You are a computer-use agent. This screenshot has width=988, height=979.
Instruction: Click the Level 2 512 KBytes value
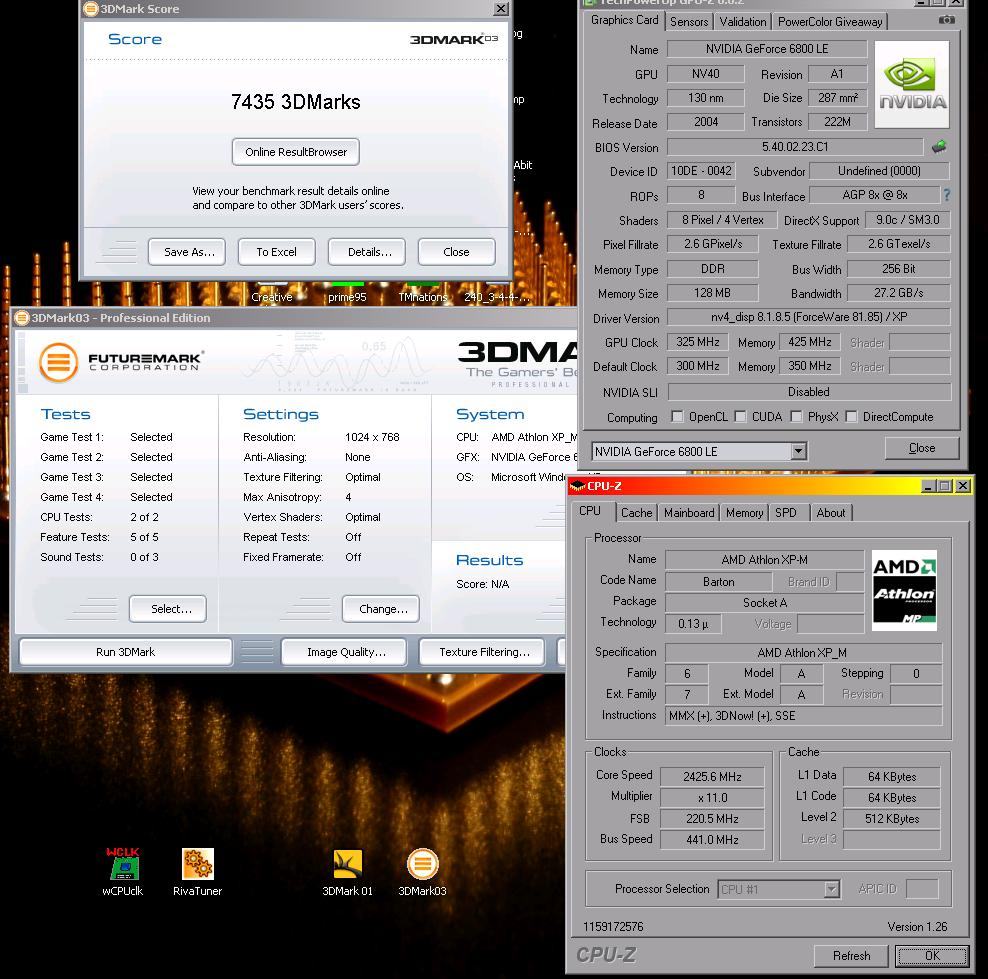pyautogui.click(x=892, y=818)
